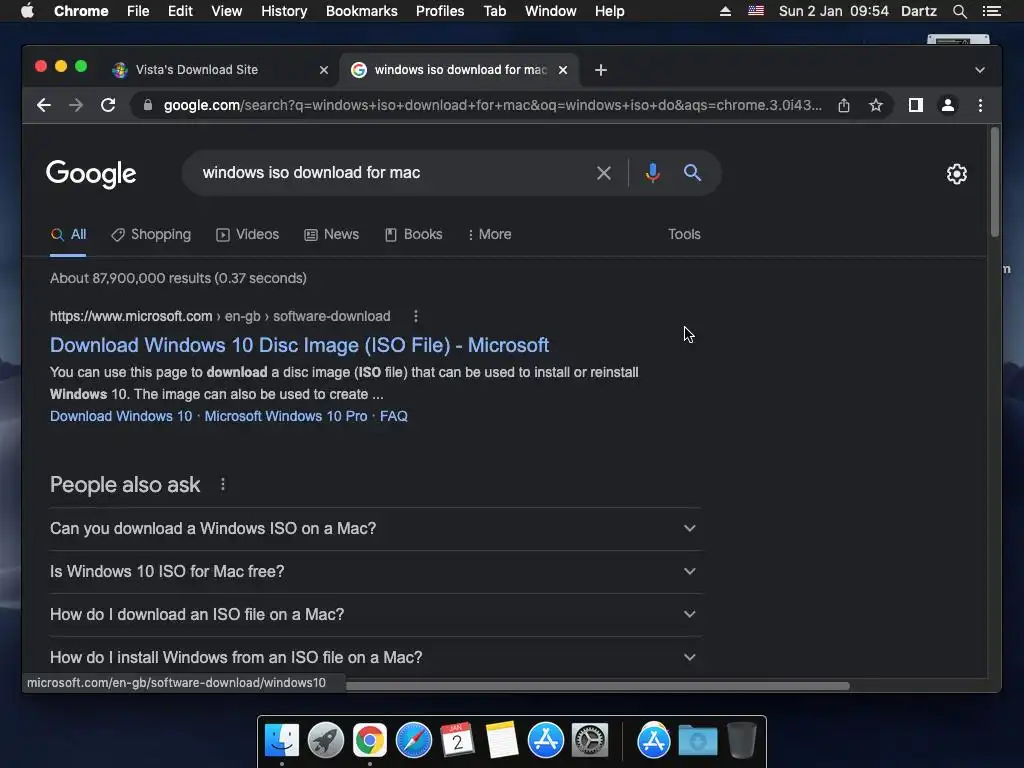Expand 'How do I download an ISO file on a Mac?'

click(376, 615)
